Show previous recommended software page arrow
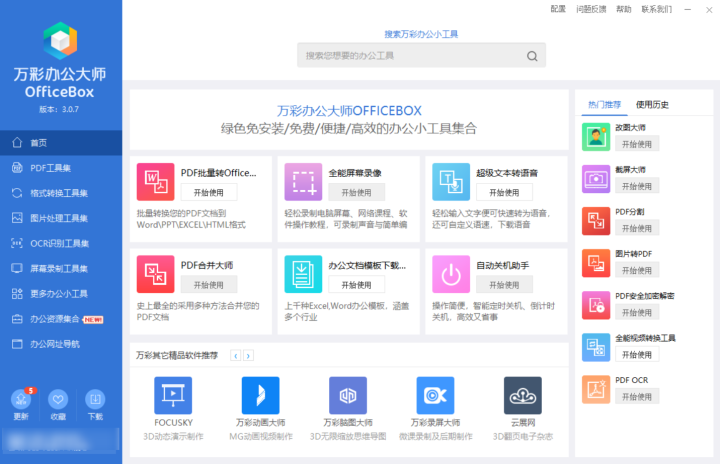Screen dimensions: 720x464 tap(236, 356)
